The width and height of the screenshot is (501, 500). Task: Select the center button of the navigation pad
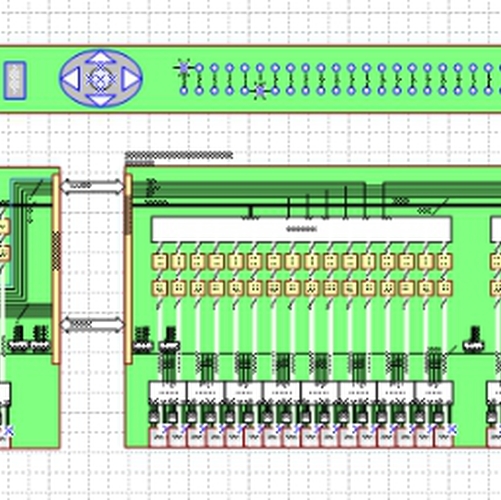pos(101,79)
